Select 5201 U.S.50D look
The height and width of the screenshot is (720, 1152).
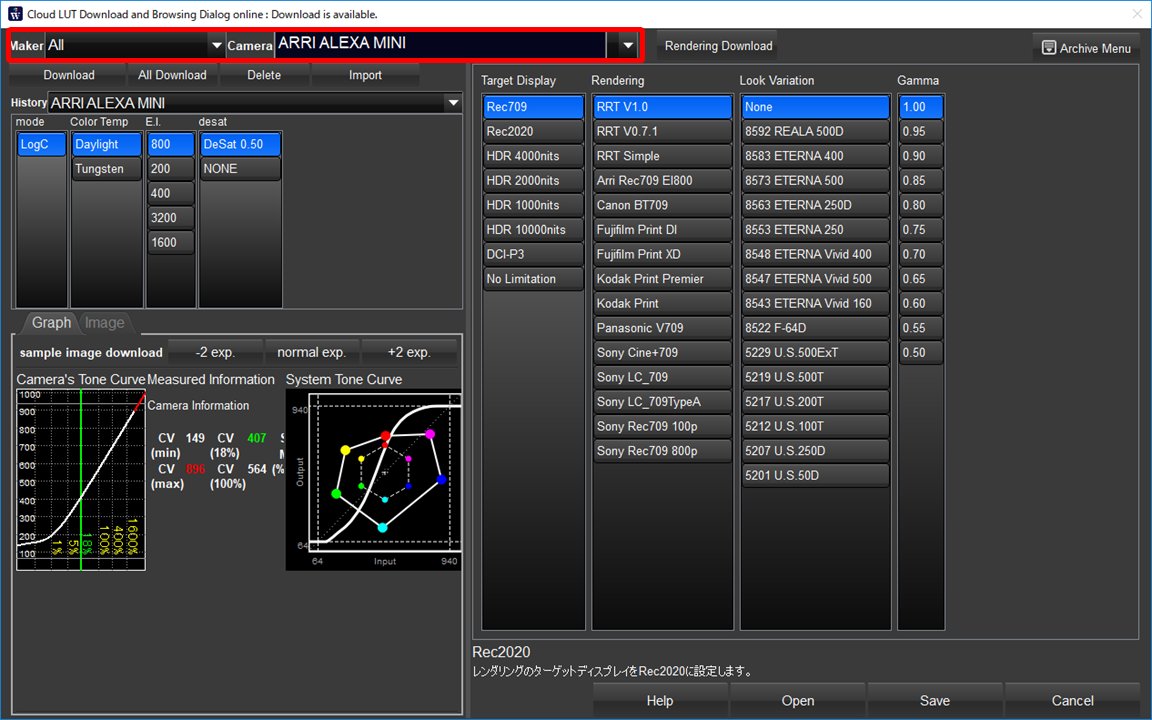pos(816,476)
